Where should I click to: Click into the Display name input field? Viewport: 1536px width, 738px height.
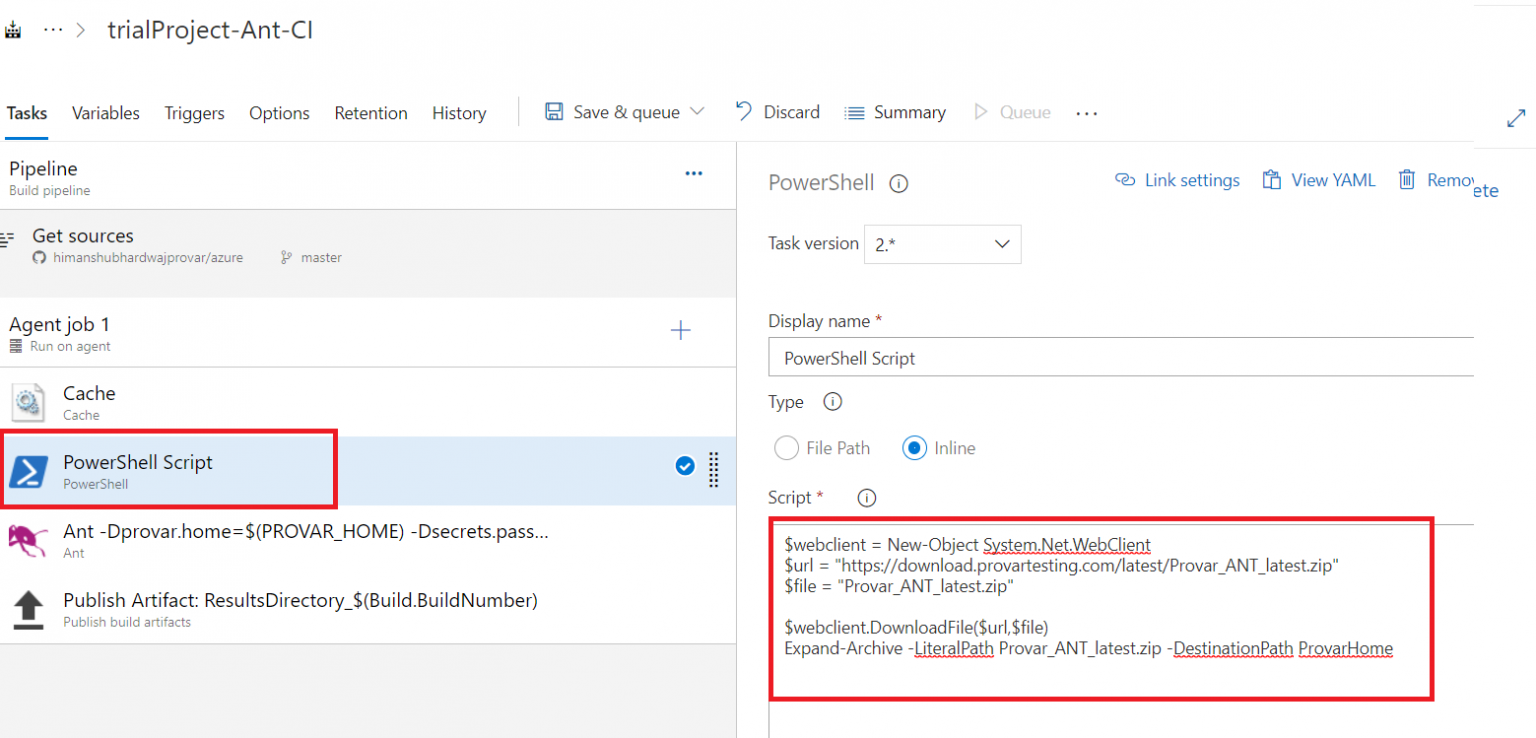click(x=1120, y=358)
